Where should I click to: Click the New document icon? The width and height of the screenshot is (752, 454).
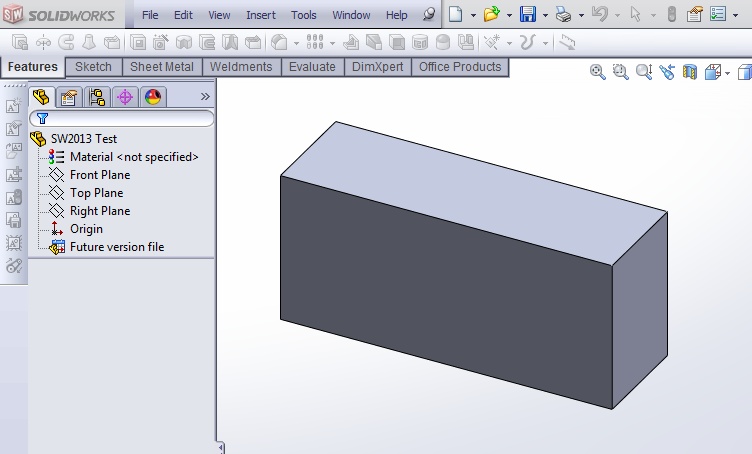click(x=455, y=14)
